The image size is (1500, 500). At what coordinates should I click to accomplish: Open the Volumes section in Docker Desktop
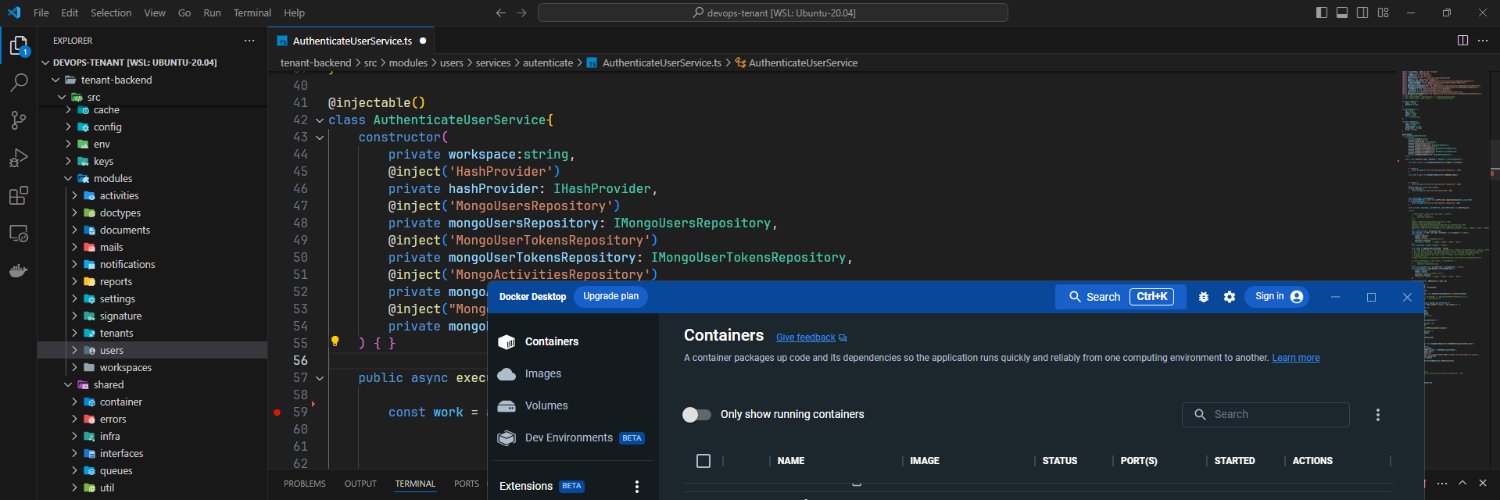(x=546, y=406)
